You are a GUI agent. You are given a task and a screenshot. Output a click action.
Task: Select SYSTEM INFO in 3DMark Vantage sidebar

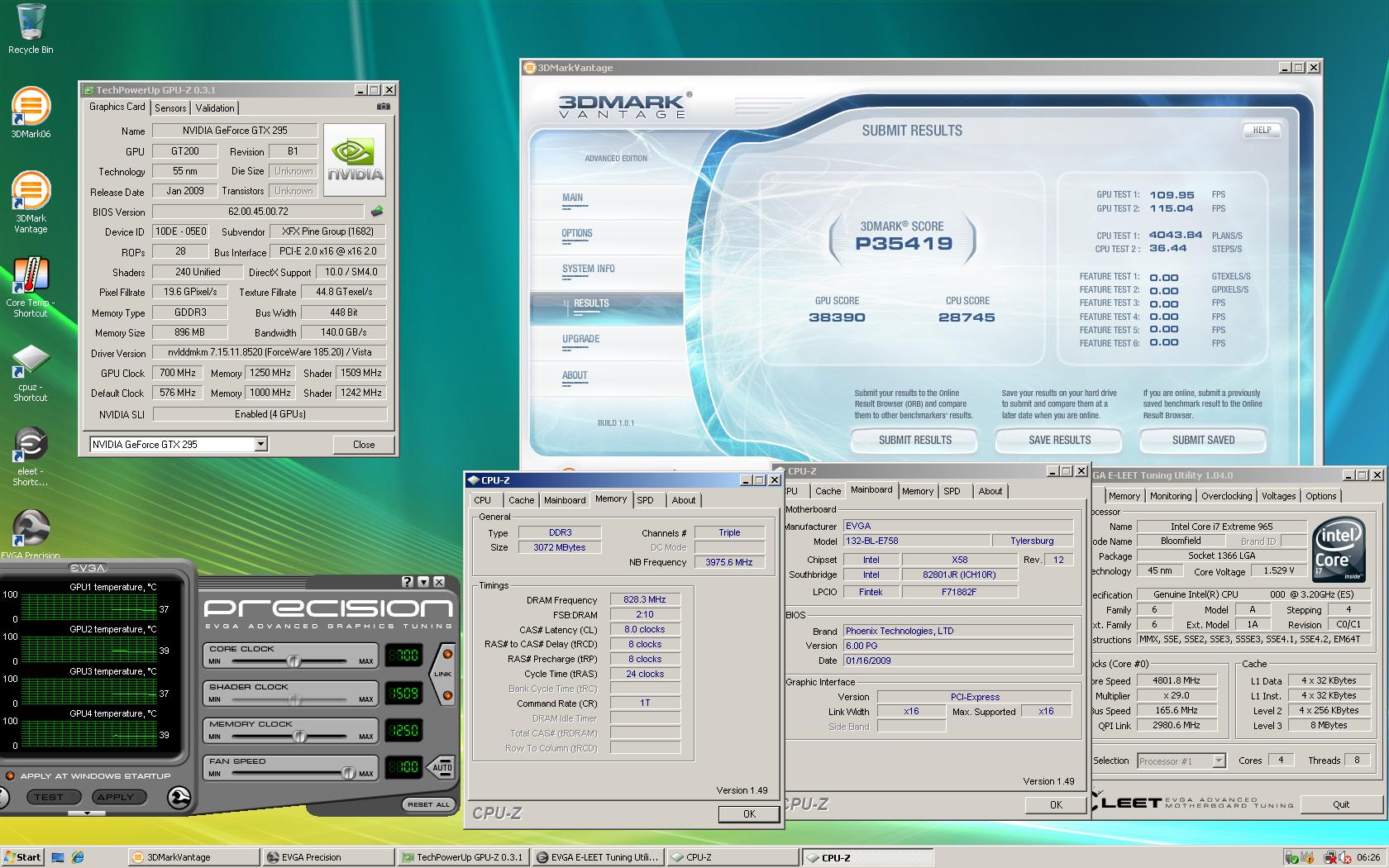tap(588, 269)
